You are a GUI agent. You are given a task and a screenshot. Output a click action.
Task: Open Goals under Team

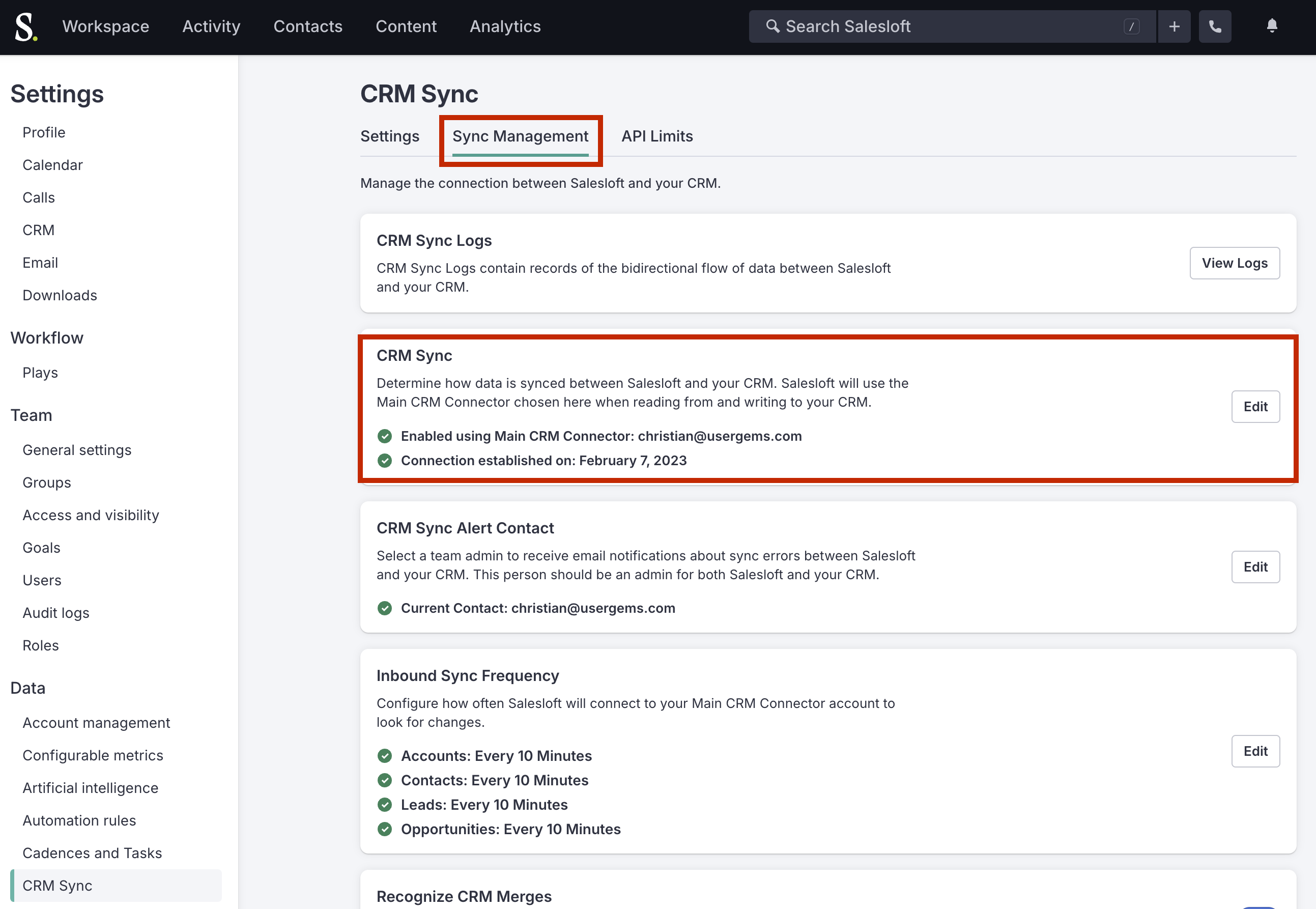[x=41, y=547]
